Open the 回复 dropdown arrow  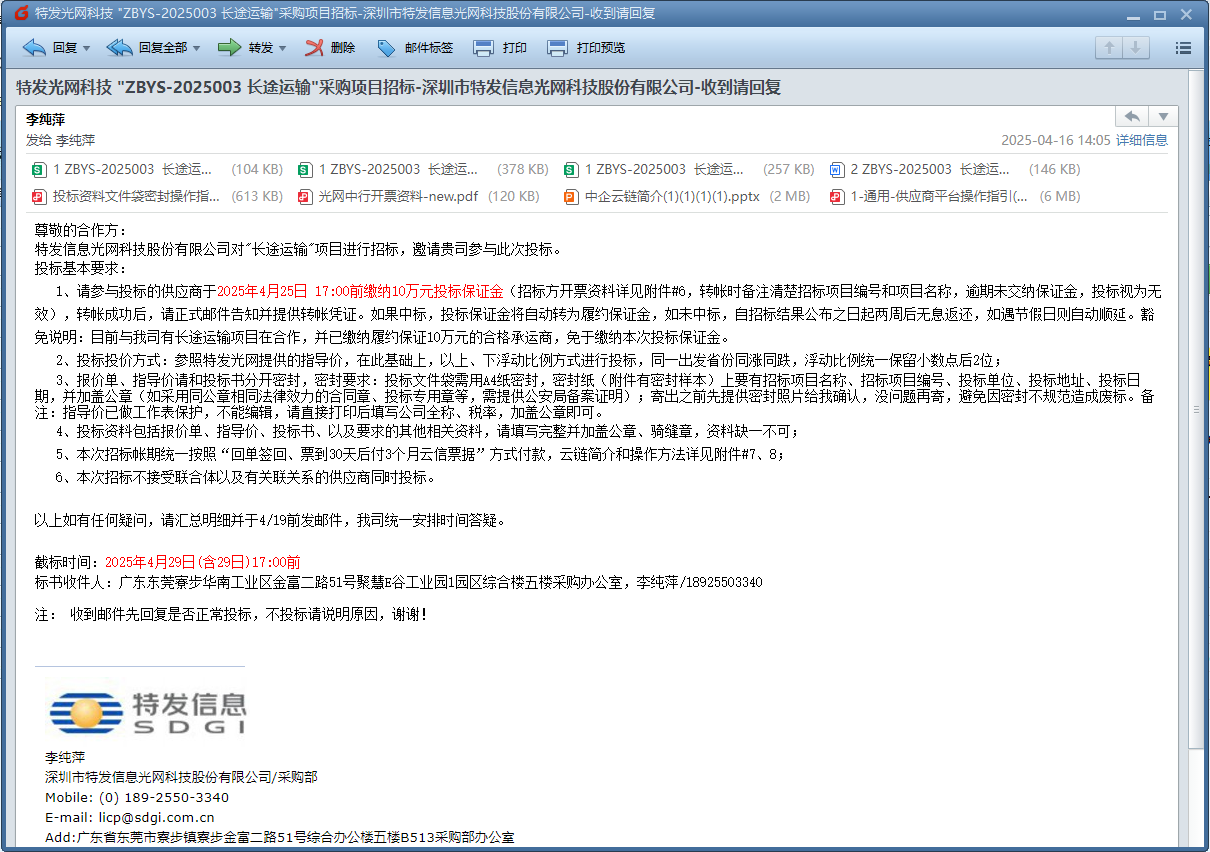87,48
